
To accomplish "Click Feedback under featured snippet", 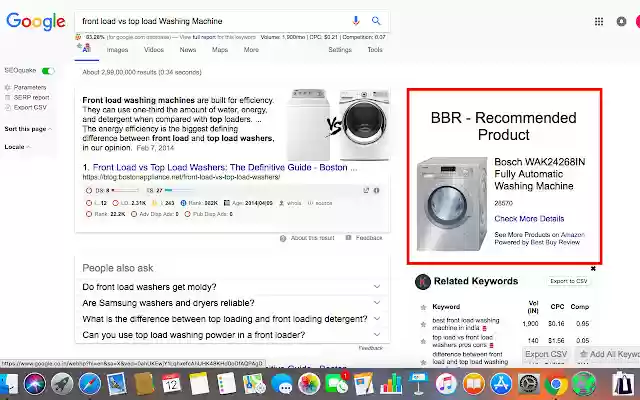I will [369, 238].
